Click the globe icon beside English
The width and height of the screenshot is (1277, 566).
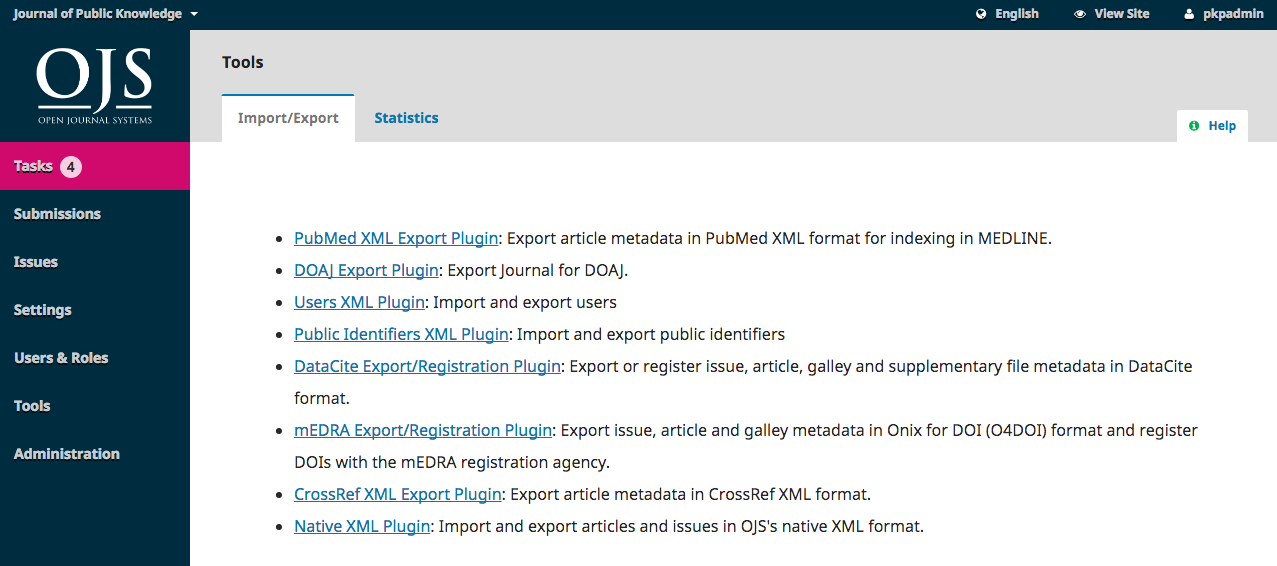981,14
